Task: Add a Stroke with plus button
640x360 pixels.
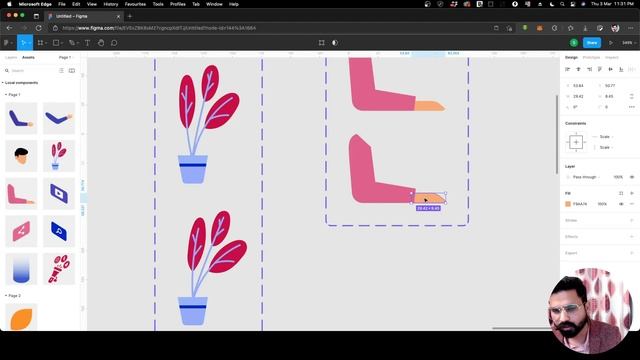Action: pyautogui.click(x=632, y=220)
